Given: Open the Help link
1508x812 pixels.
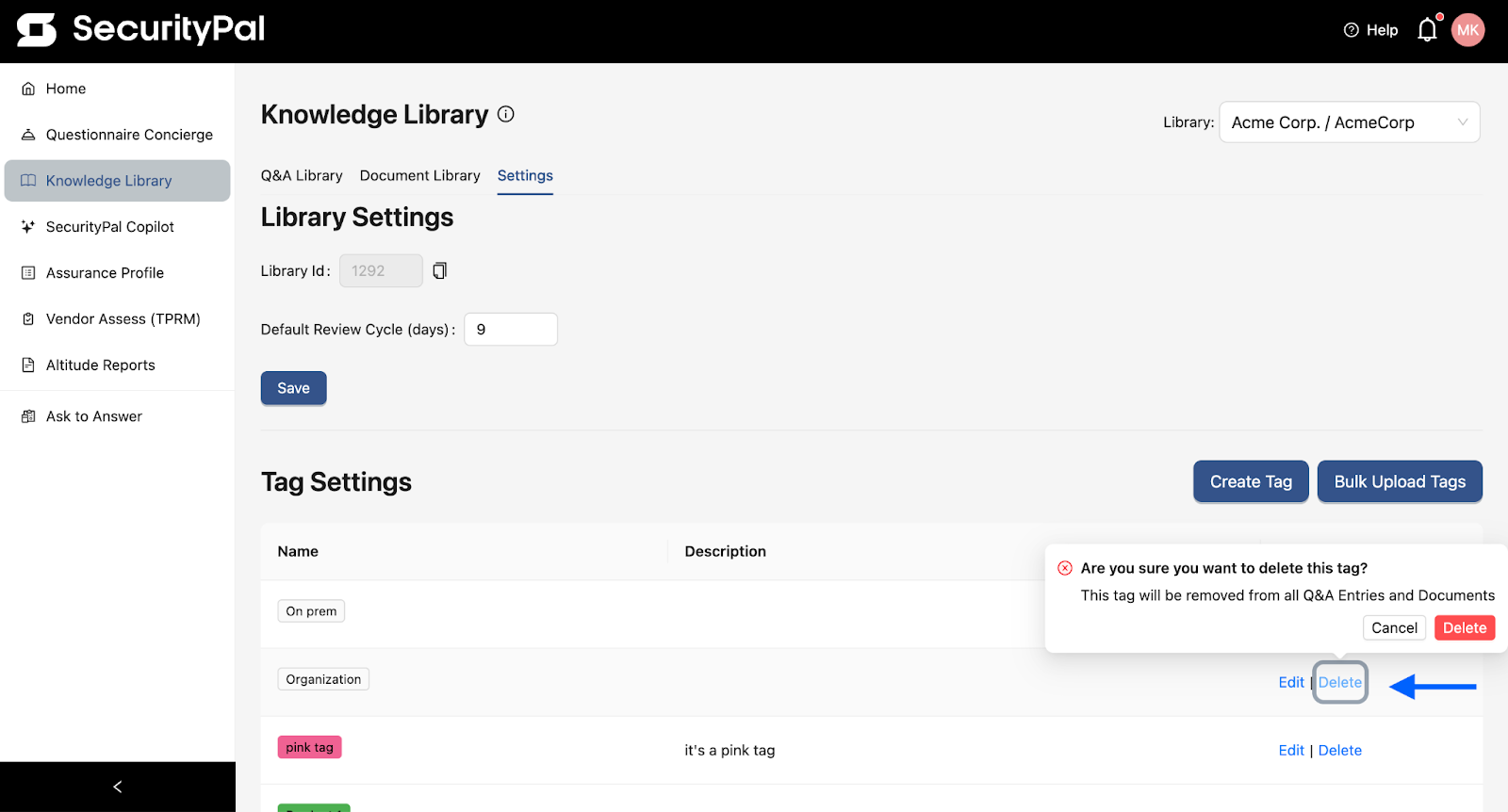Looking at the screenshot, I should click(x=1370, y=30).
